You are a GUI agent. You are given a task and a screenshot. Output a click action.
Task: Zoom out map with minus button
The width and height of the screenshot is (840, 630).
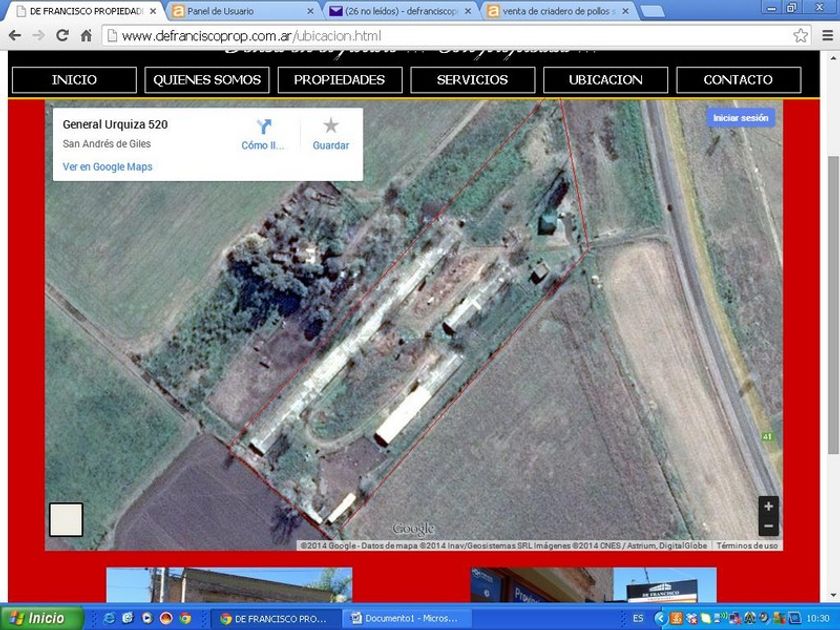pyautogui.click(x=768, y=526)
